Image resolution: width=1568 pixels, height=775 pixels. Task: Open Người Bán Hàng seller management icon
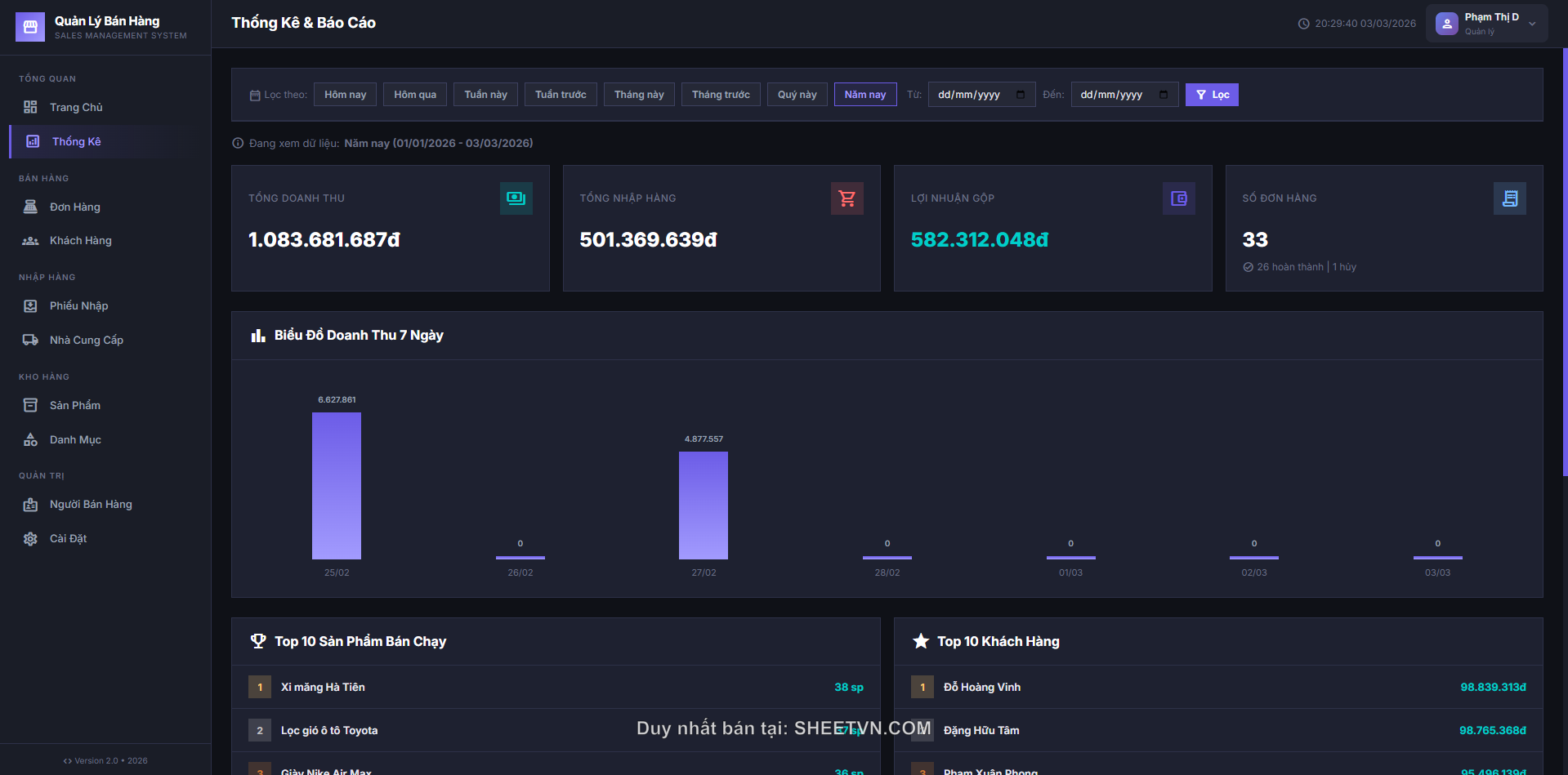(30, 504)
